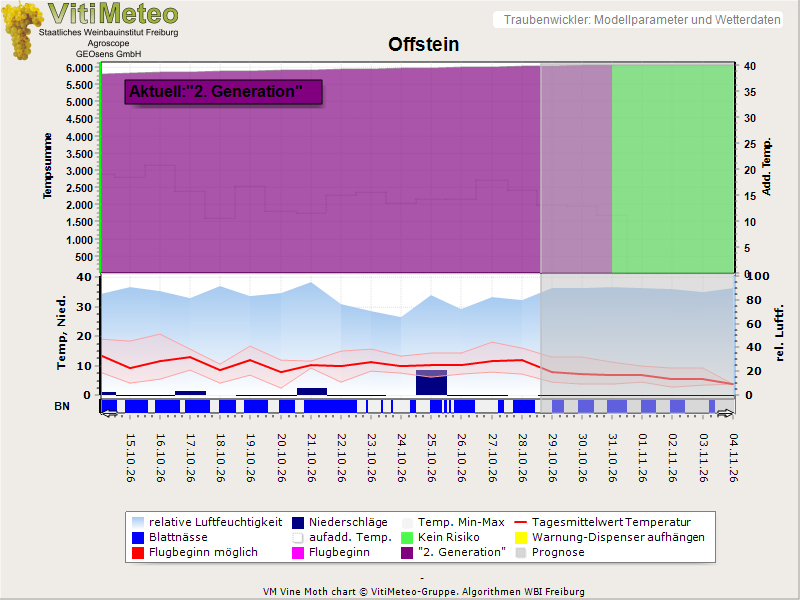Select the 25.10.26 date label
Screen dimensions: 800x600
pyautogui.click(x=432, y=458)
